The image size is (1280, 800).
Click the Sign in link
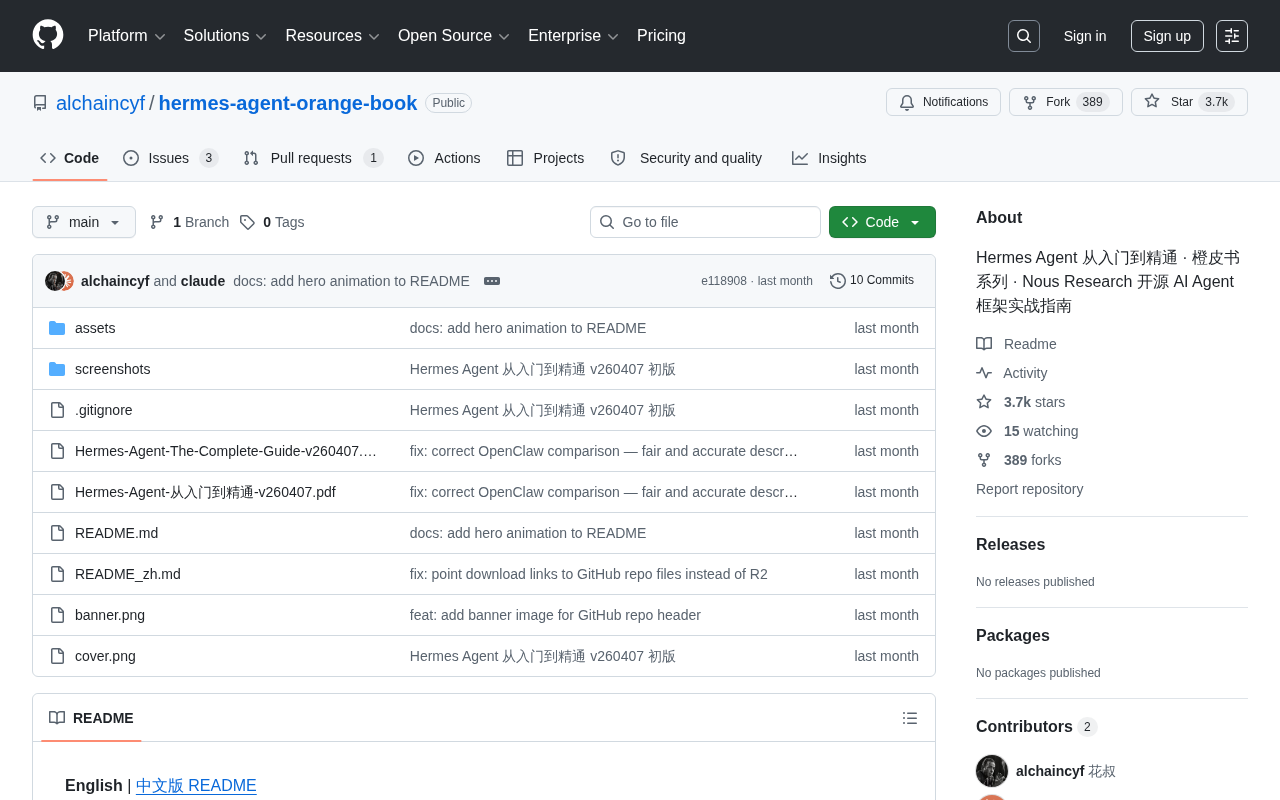(x=1085, y=36)
